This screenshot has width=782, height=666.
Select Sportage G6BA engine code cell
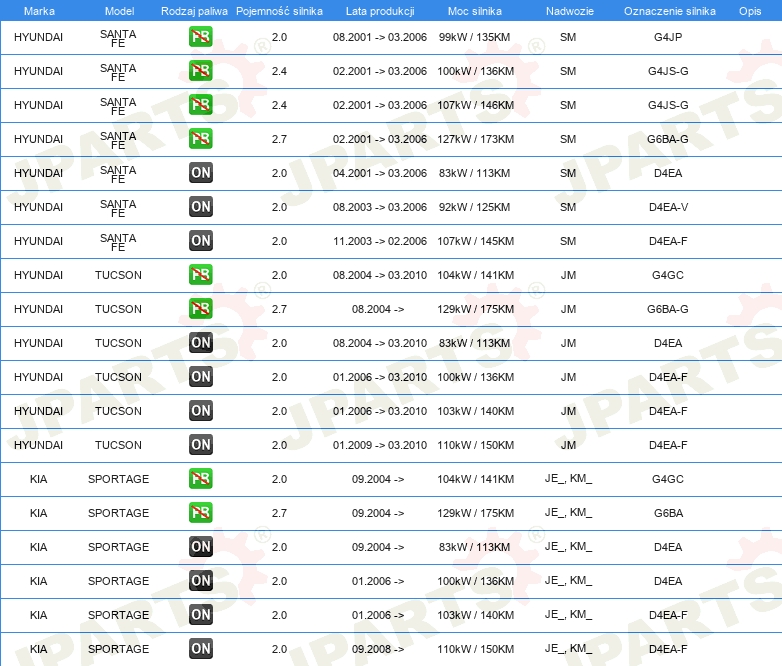pyautogui.click(x=668, y=513)
